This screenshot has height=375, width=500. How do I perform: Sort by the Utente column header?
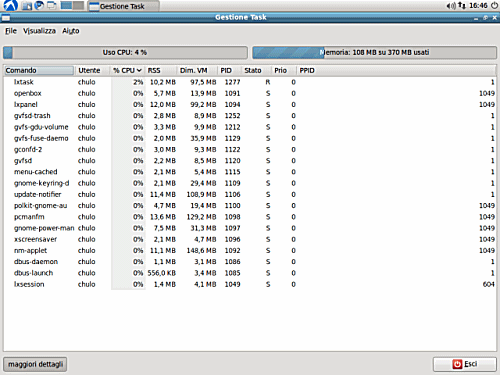pos(92,70)
